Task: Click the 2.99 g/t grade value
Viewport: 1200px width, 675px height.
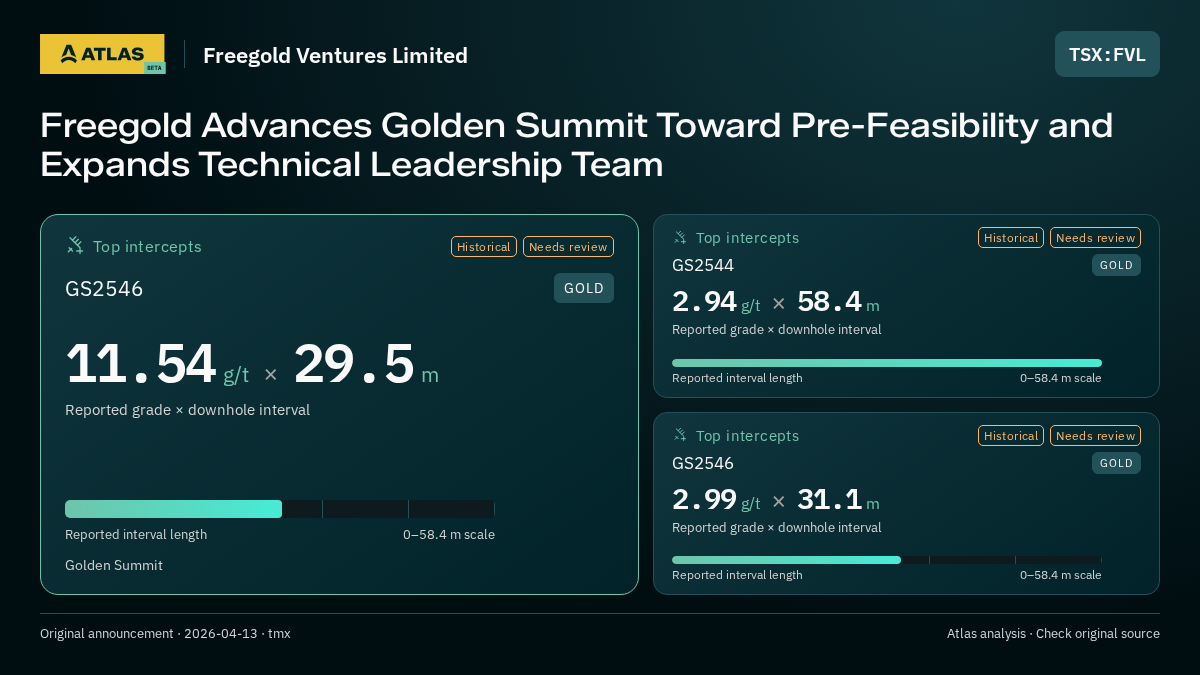Action: click(x=716, y=500)
